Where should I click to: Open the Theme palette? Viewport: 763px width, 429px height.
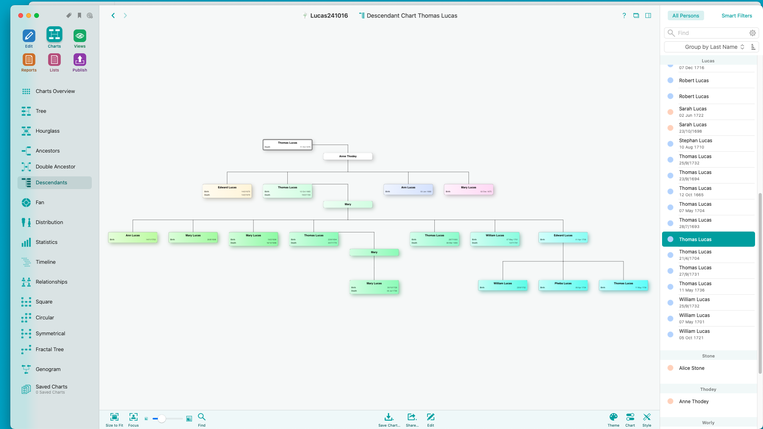[614, 419]
